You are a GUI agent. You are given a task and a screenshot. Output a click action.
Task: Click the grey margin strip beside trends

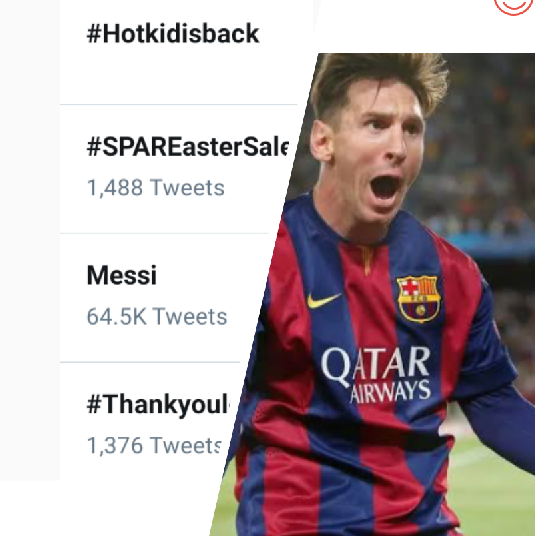pyautogui.click(x=30, y=240)
